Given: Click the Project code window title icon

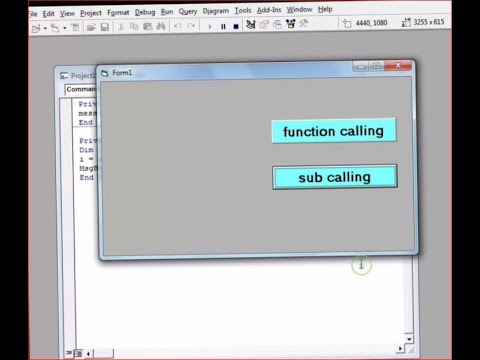Looking at the screenshot, I should [x=64, y=76].
